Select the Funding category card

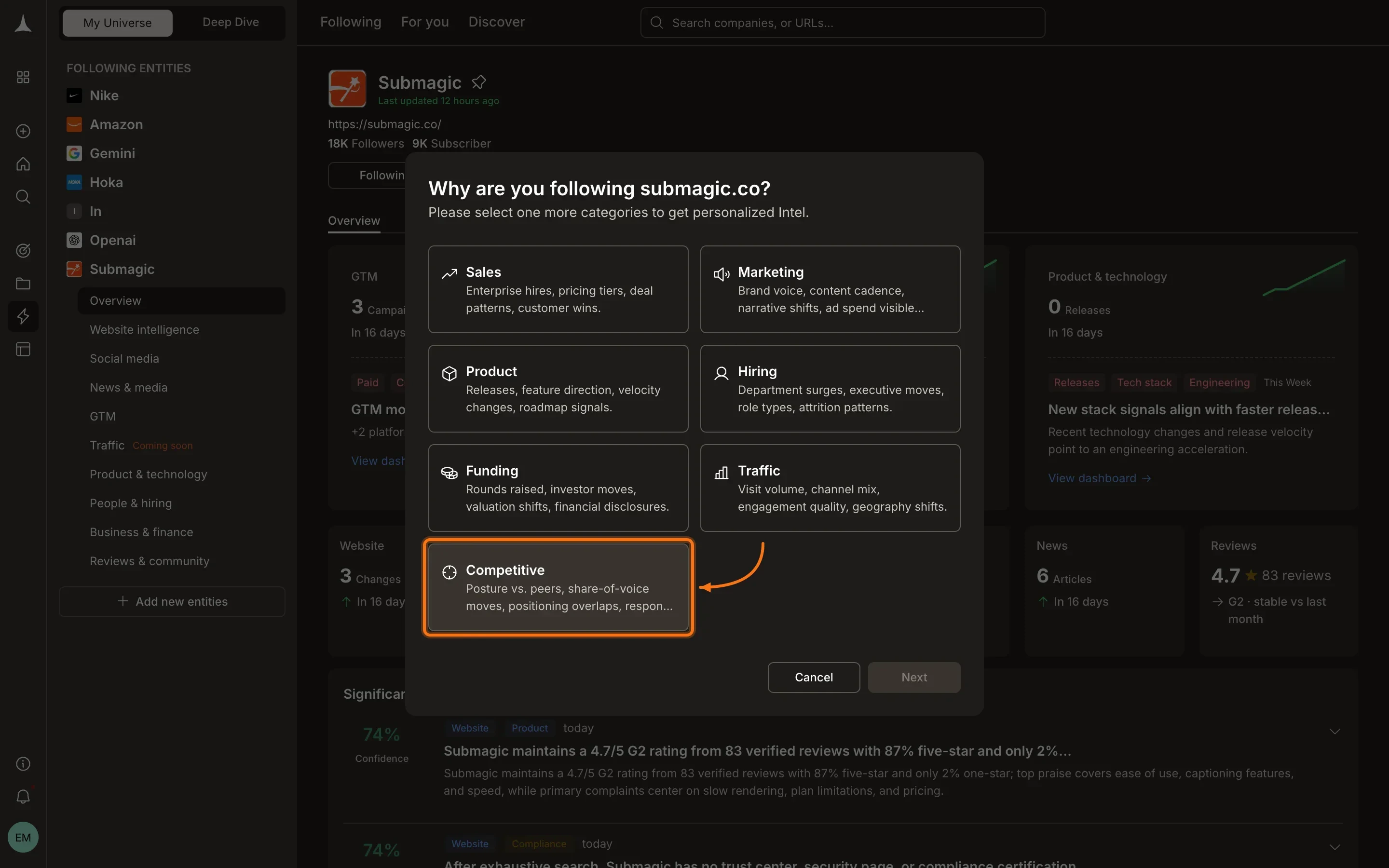558,488
